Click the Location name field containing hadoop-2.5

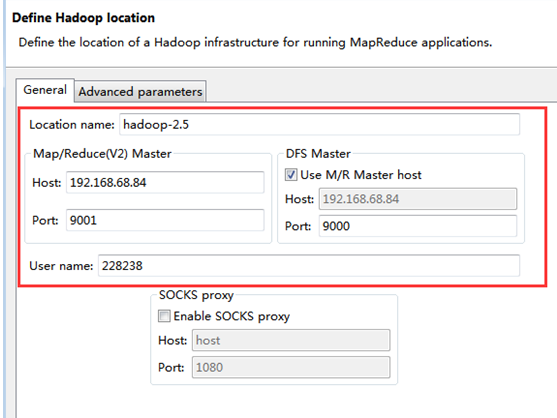319,124
